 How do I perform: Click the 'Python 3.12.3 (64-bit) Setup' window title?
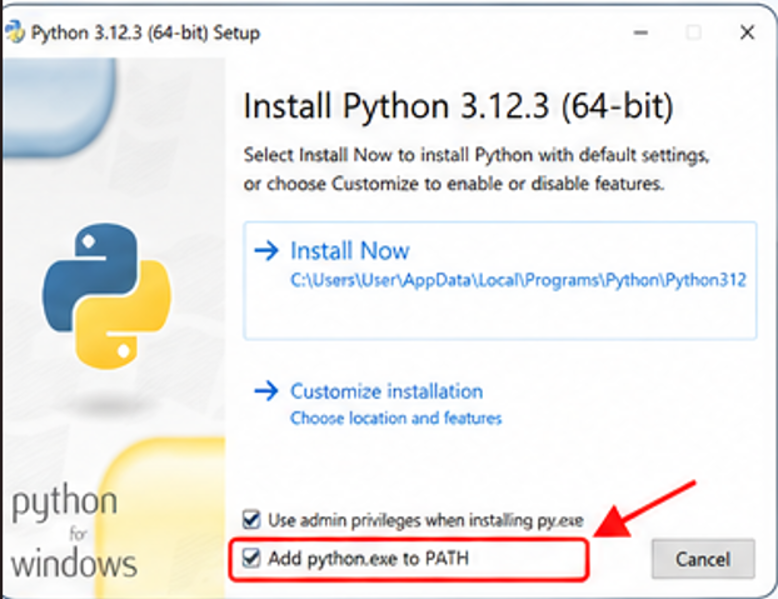(x=145, y=33)
